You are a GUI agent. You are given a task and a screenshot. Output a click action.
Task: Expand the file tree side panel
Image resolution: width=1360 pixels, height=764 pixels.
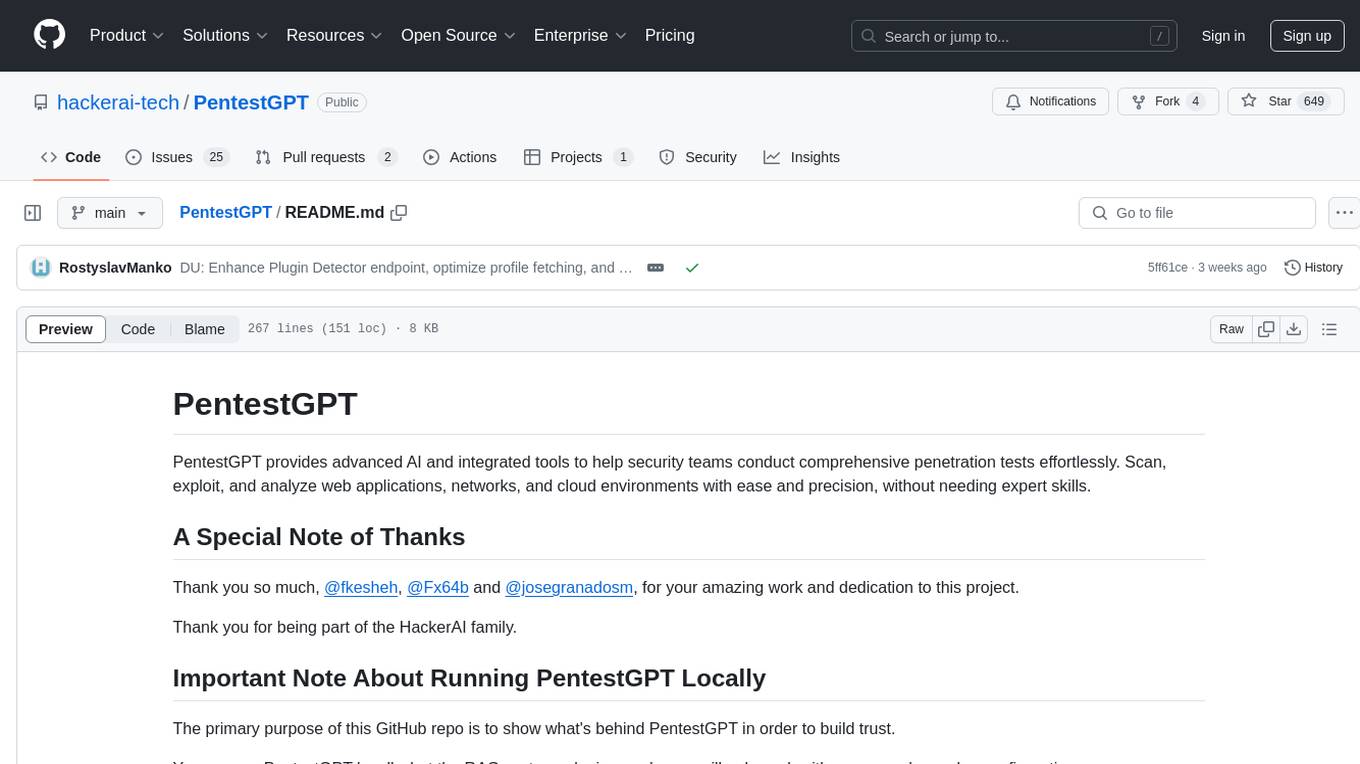click(x=32, y=213)
